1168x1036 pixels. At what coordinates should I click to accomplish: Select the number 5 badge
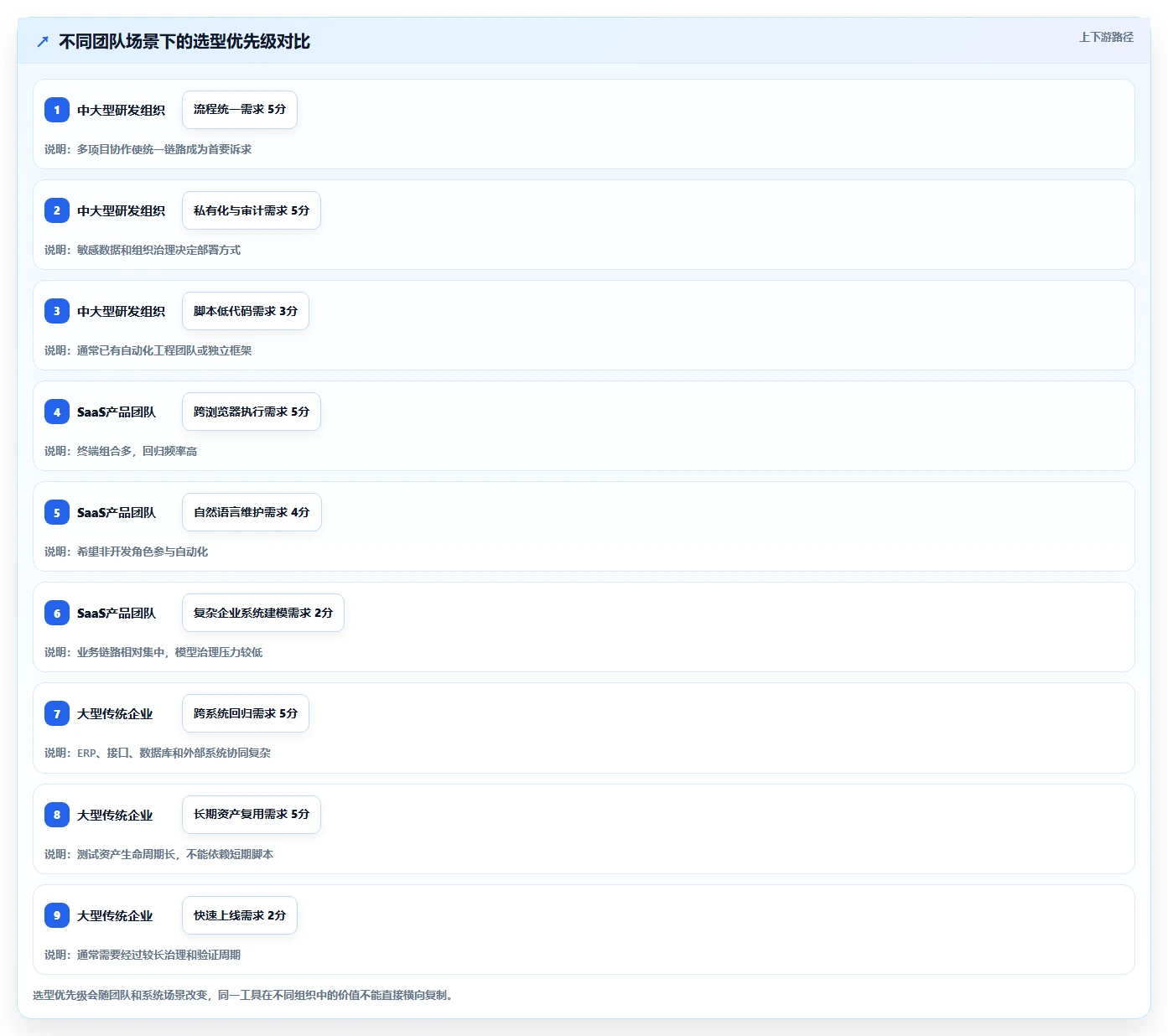click(x=57, y=512)
